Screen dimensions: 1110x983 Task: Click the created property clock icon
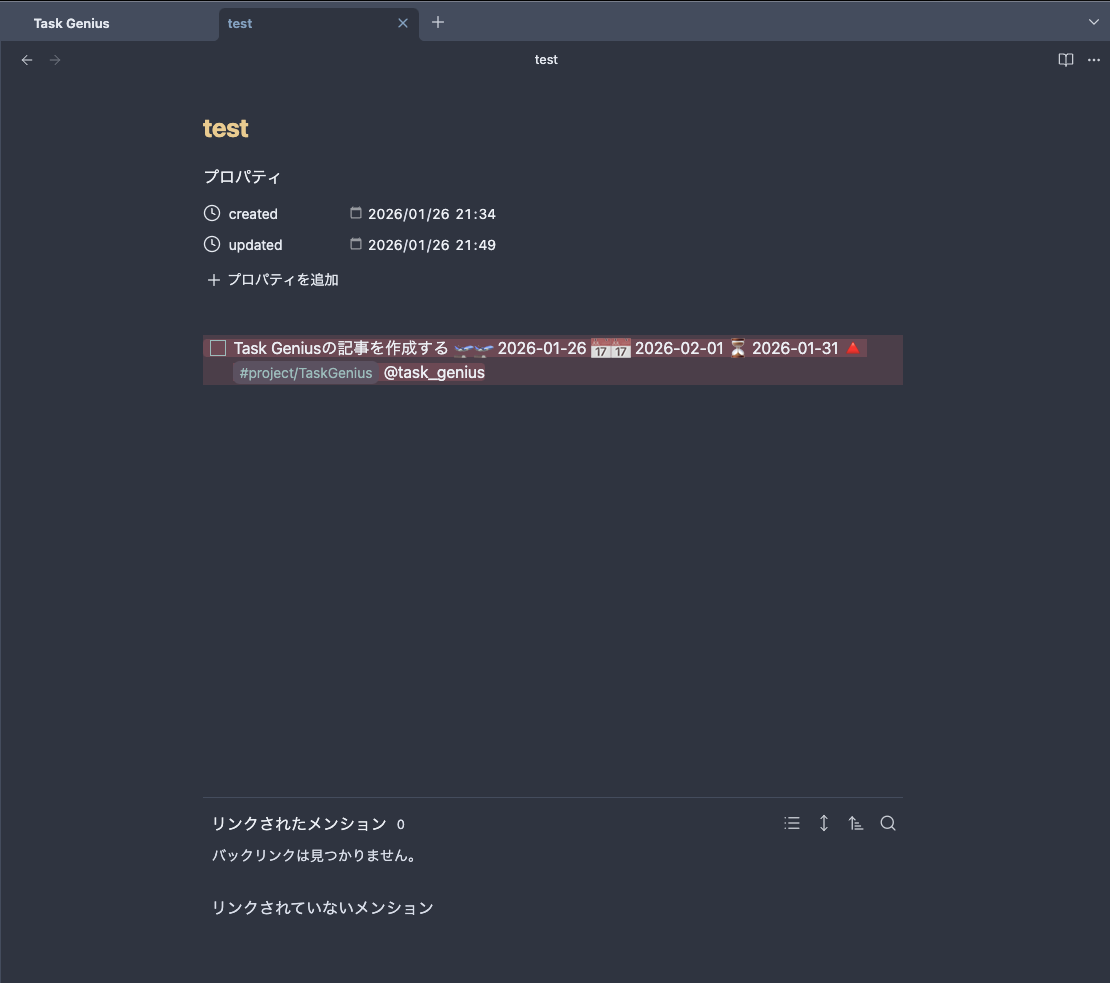pos(212,213)
